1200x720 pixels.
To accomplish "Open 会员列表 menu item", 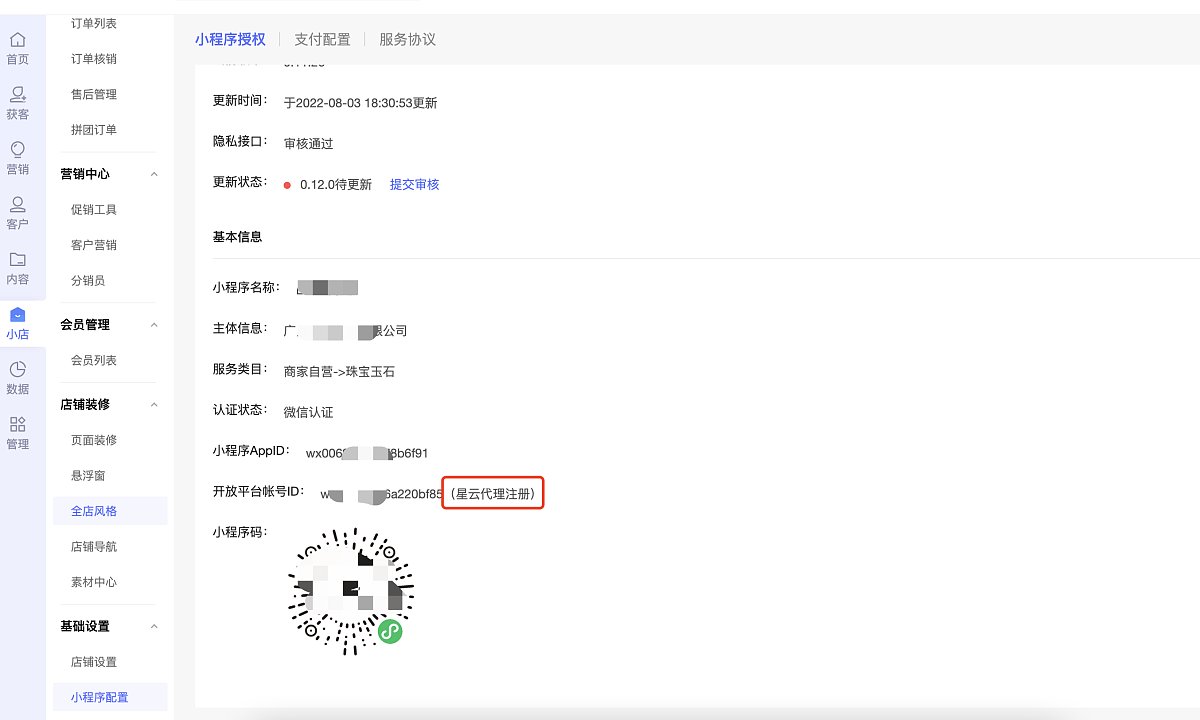I will click(94, 360).
